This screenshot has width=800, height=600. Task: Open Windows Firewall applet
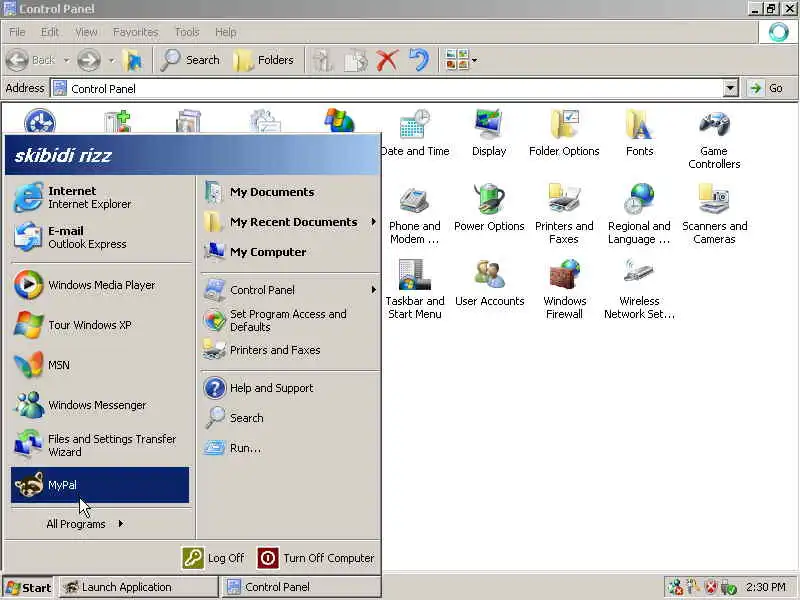pos(564,289)
